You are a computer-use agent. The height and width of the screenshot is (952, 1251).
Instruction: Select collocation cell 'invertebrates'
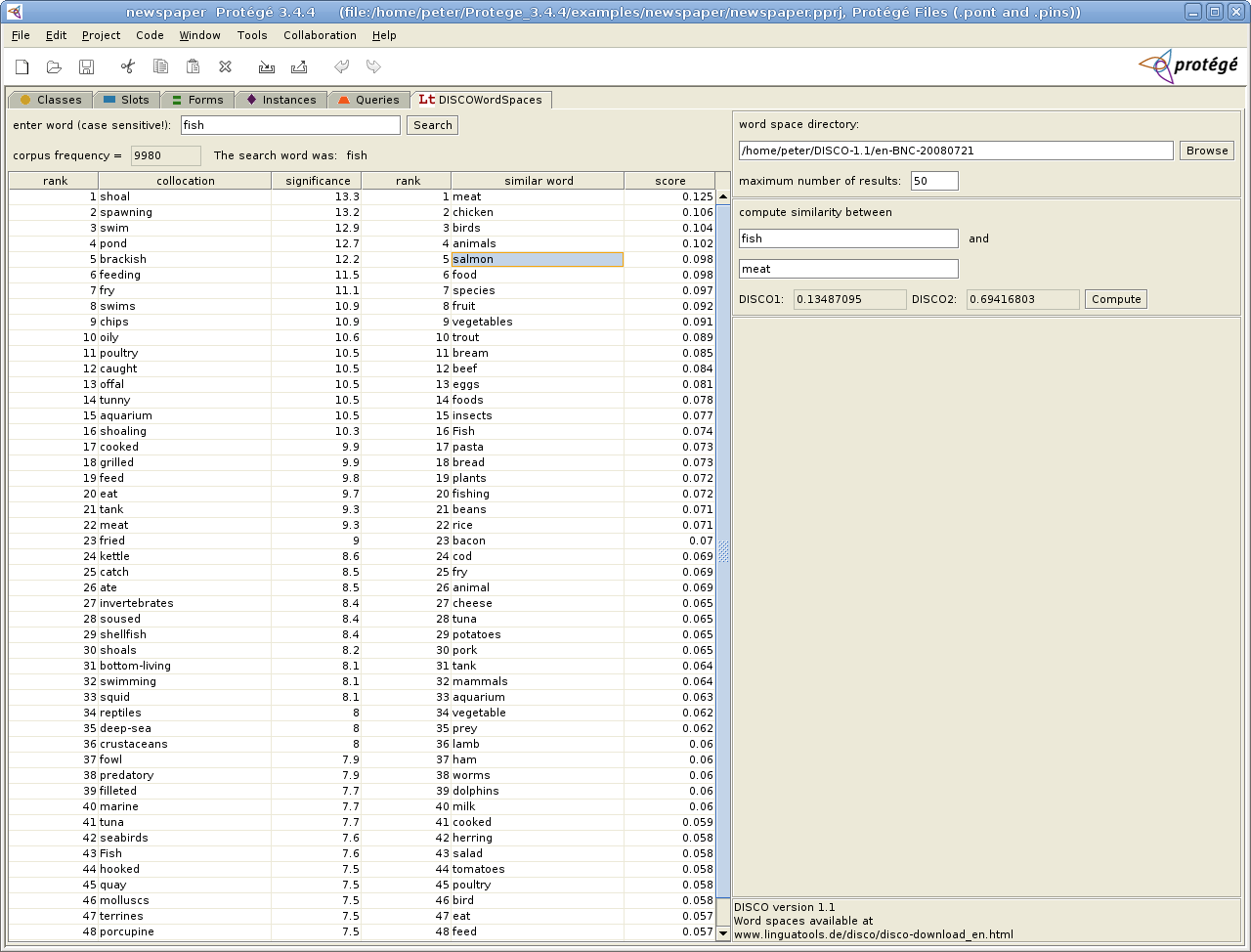point(185,603)
